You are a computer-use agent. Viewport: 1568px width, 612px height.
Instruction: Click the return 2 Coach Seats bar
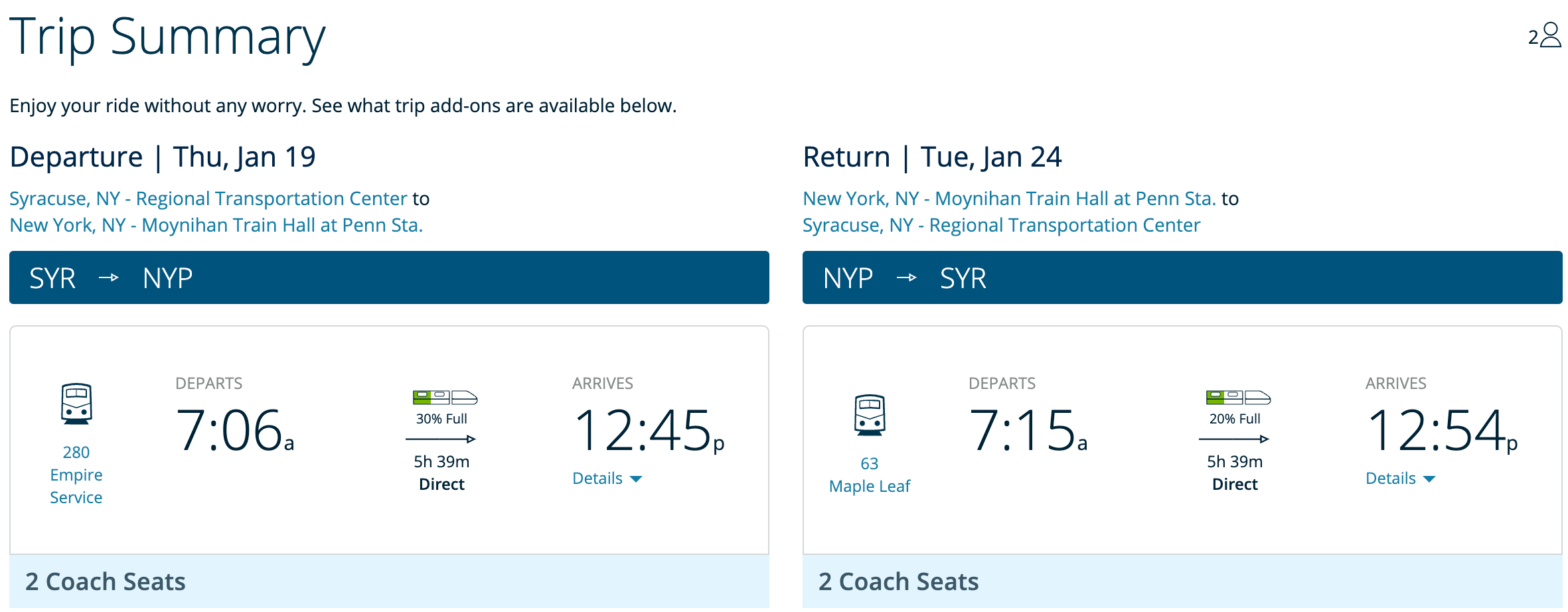pyautogui.click(x=1182, y=581)
